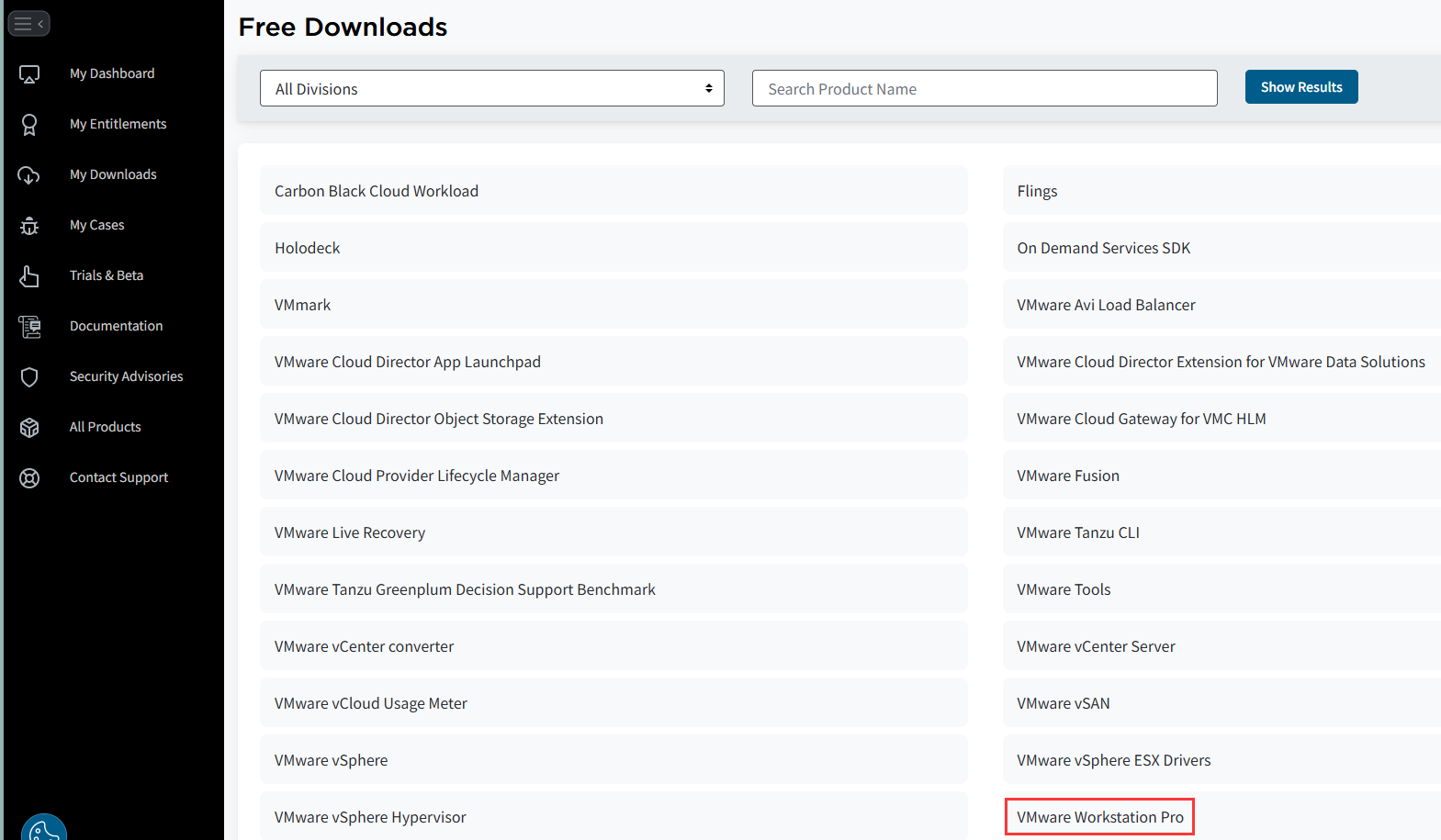The width and height of the screenshot is (1441, 840).
Task: Select VMmark from the list
Action: click(x=614, y=304)
